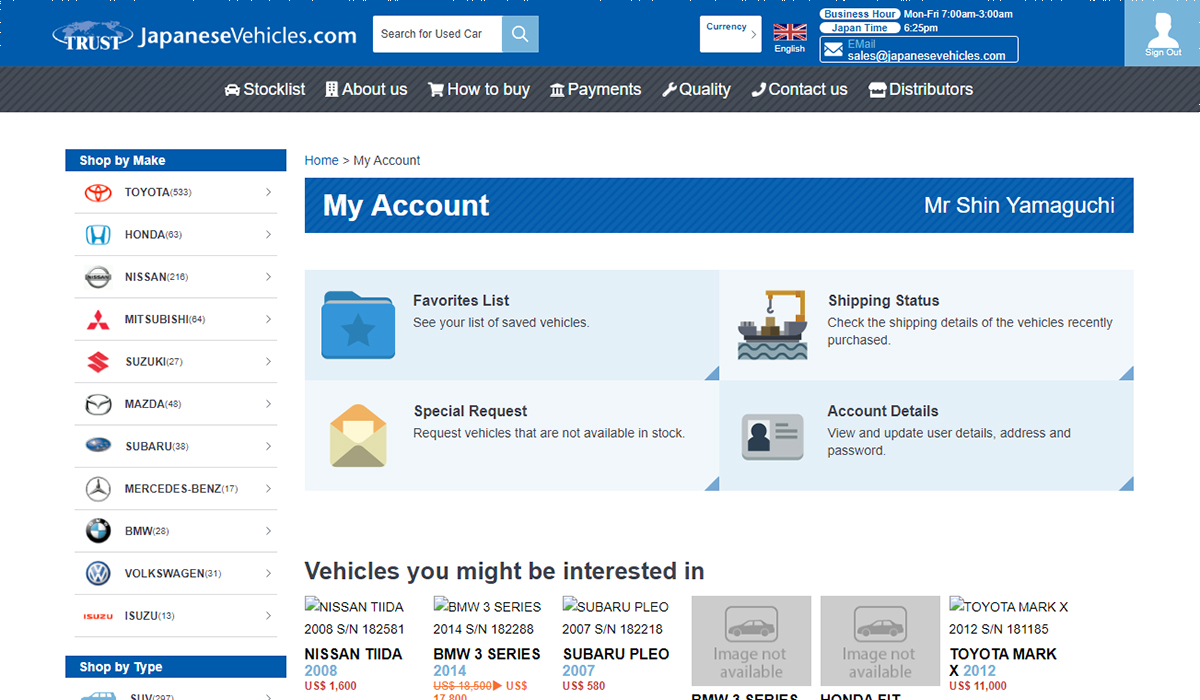Click the Sign Out person icon

point(1162,30)
